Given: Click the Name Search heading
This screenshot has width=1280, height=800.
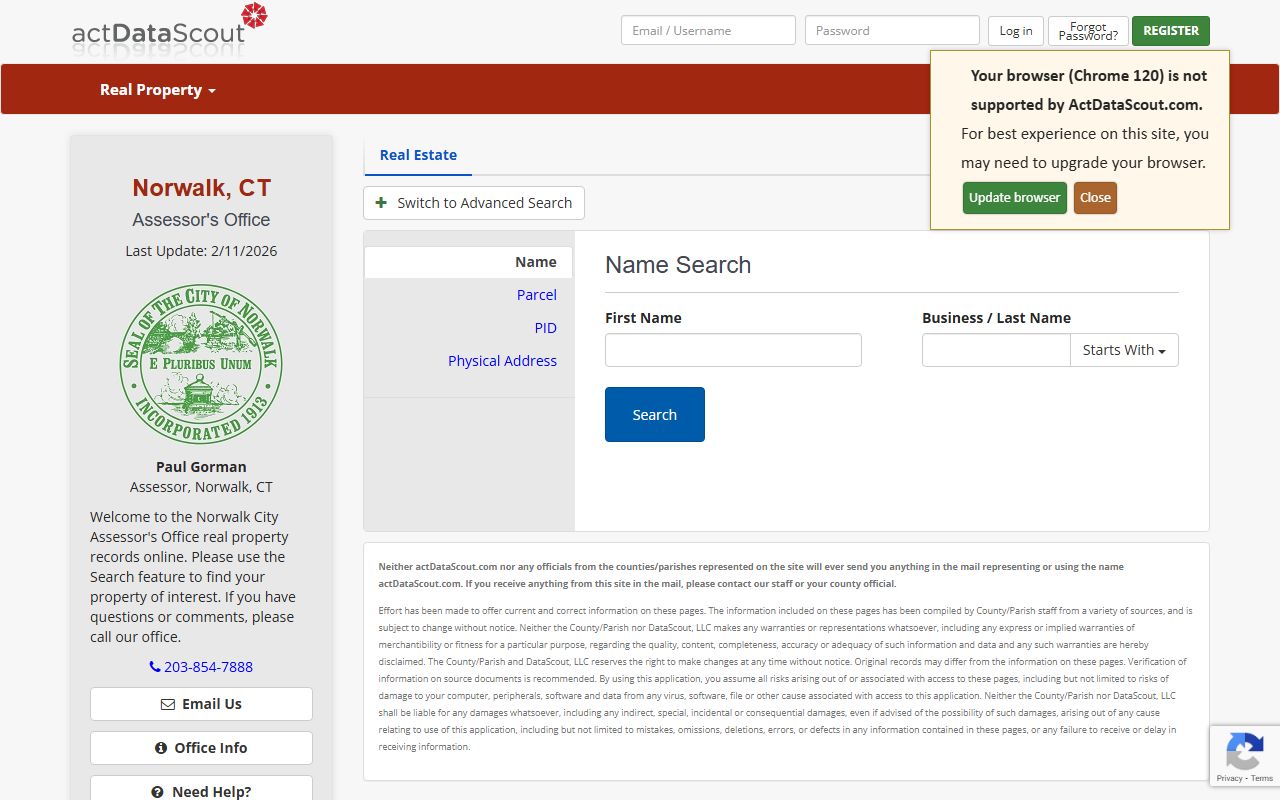Looking at the screenshot, I should pyautogui.click(x=678, y=265).
